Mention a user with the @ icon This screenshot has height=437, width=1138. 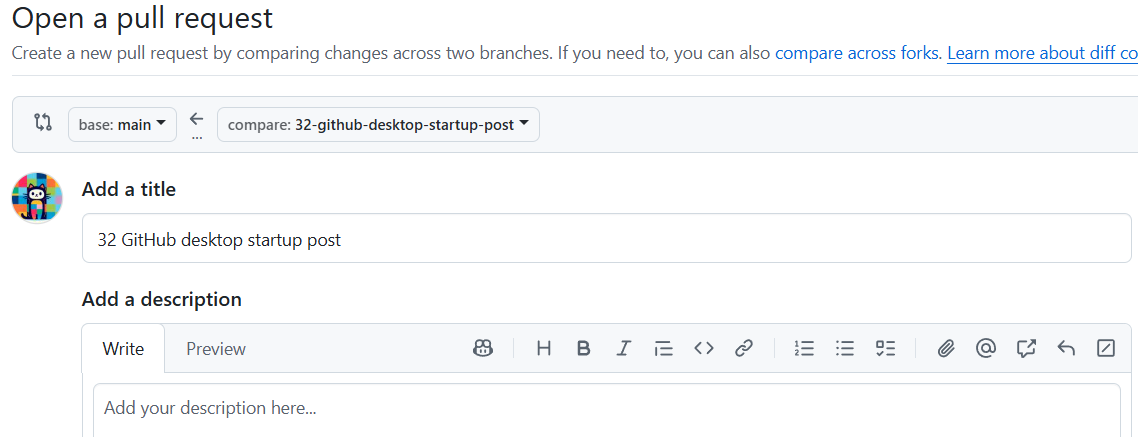985,349
